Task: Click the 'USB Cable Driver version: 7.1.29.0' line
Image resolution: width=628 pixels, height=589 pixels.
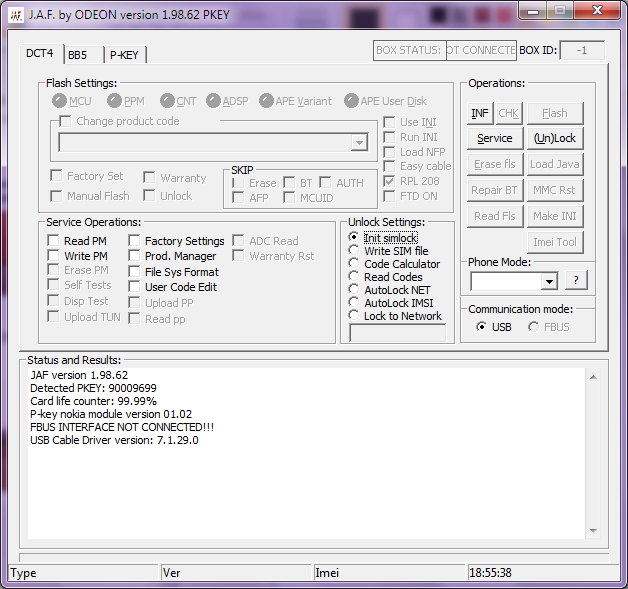Action: 114,440
